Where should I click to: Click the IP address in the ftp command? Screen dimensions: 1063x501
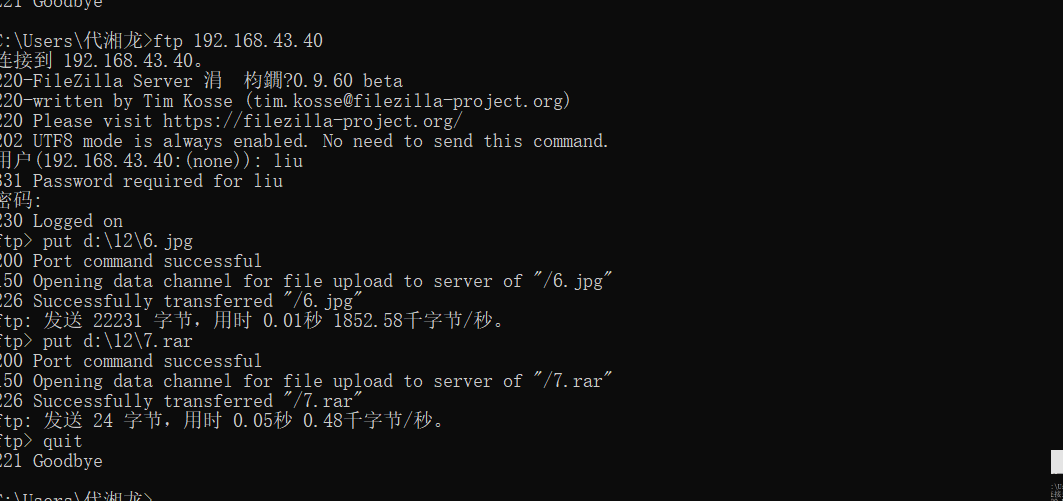click(257, 41)
